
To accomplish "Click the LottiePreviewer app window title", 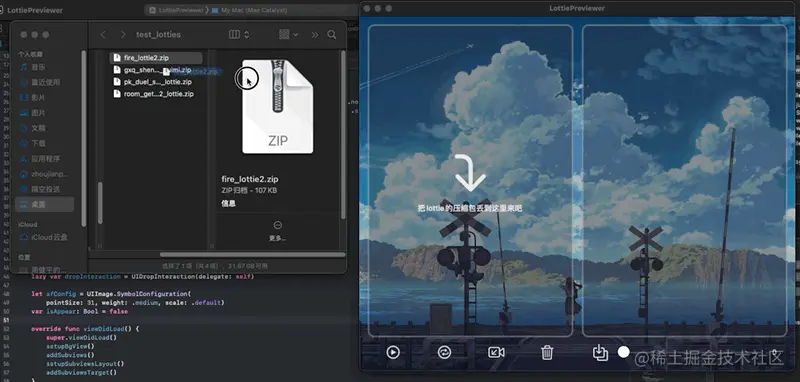I will tap(577, 8).
